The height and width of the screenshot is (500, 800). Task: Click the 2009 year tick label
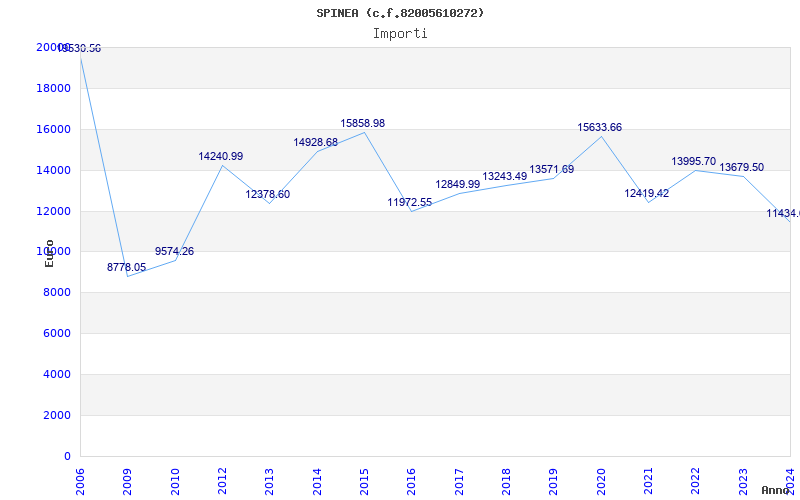click(x=127, y=481)
